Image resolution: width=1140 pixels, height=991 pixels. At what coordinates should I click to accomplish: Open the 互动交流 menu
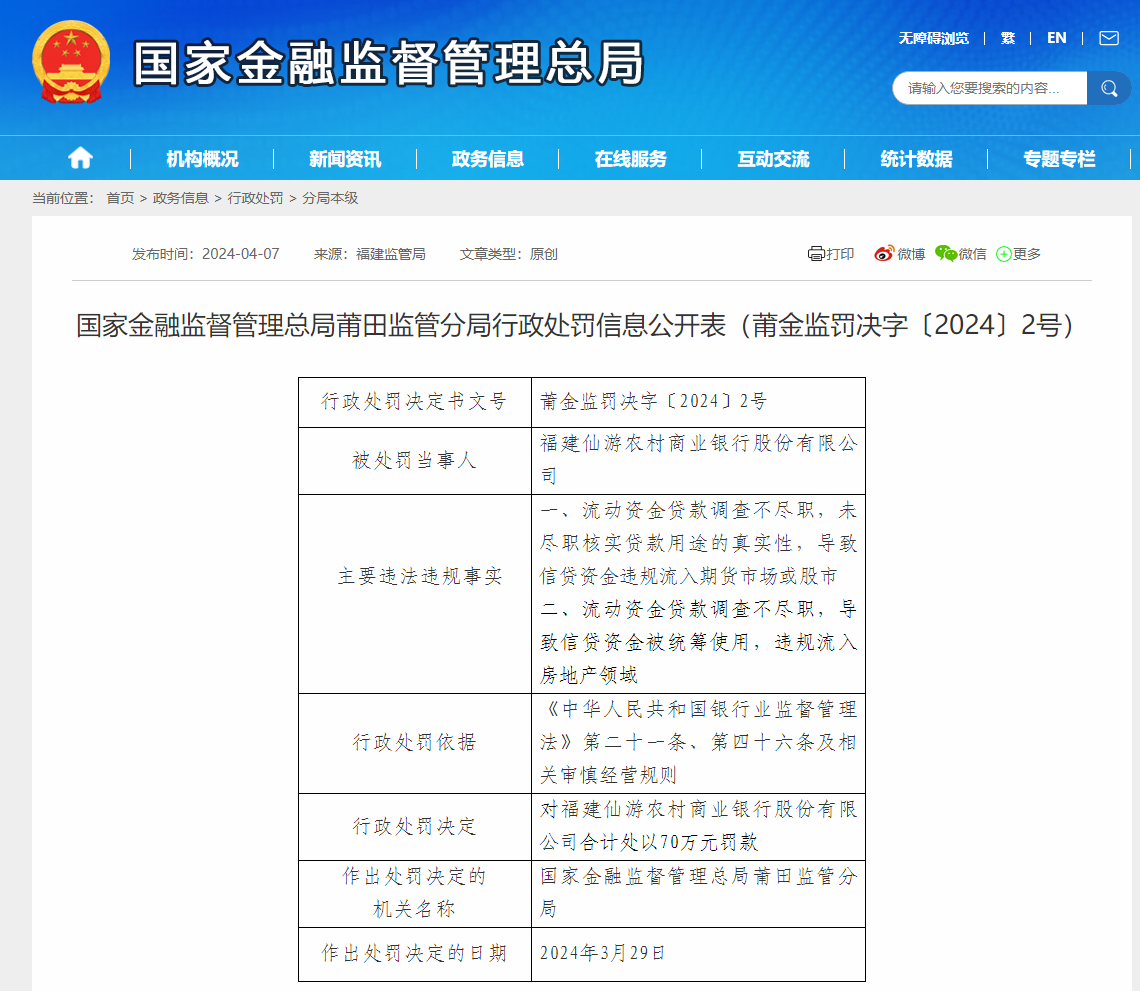[772, 158]
